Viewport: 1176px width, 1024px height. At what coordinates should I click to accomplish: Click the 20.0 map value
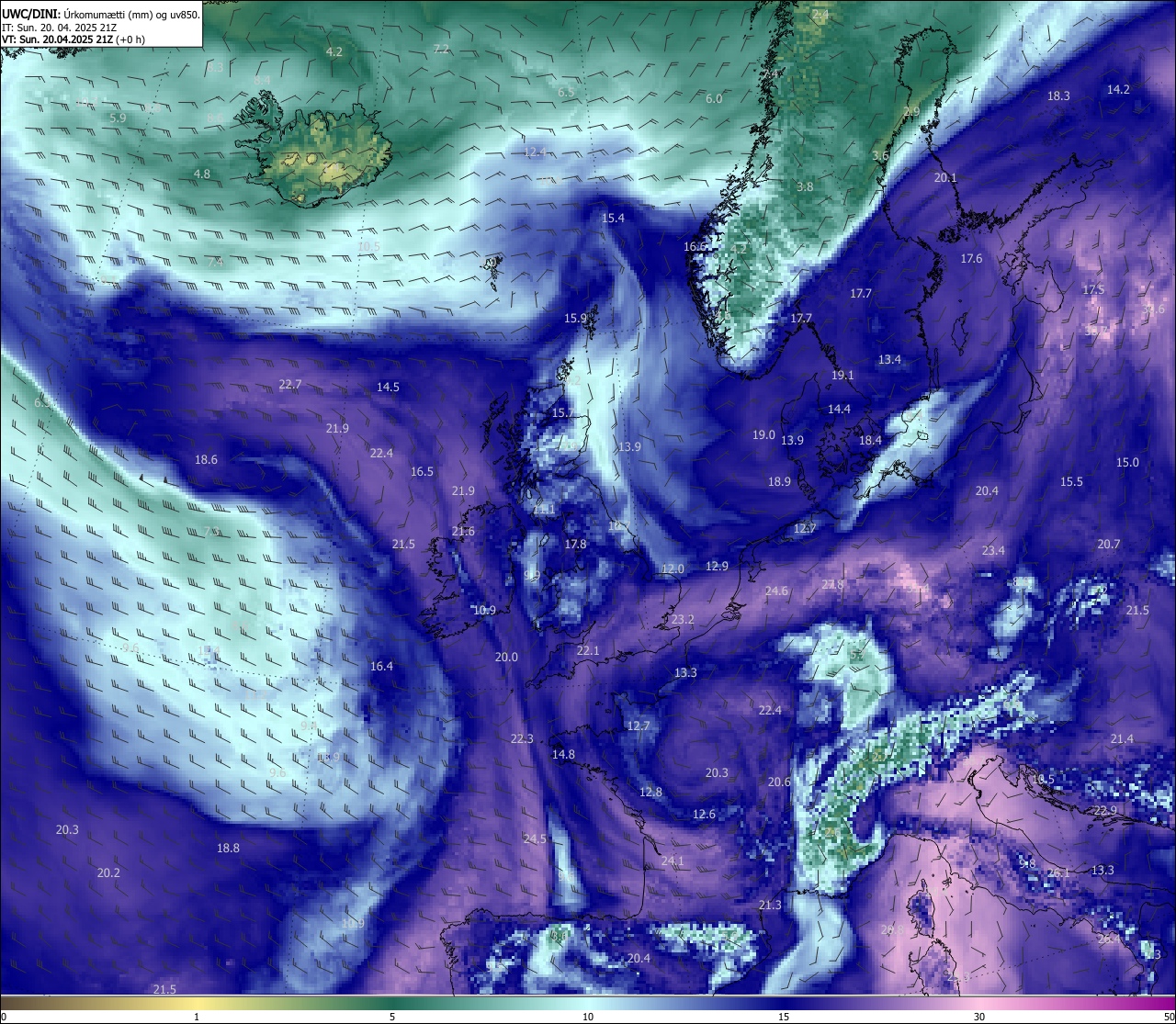tap(506, 657)
